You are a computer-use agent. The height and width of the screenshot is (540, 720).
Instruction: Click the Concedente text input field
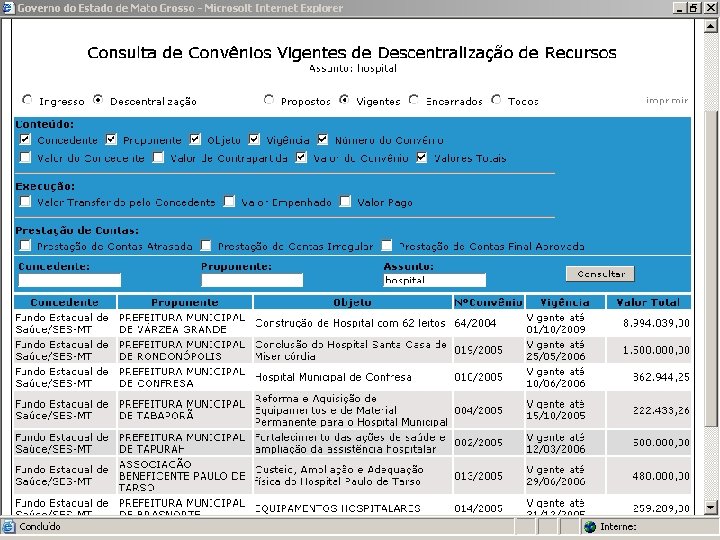(70, 280)
